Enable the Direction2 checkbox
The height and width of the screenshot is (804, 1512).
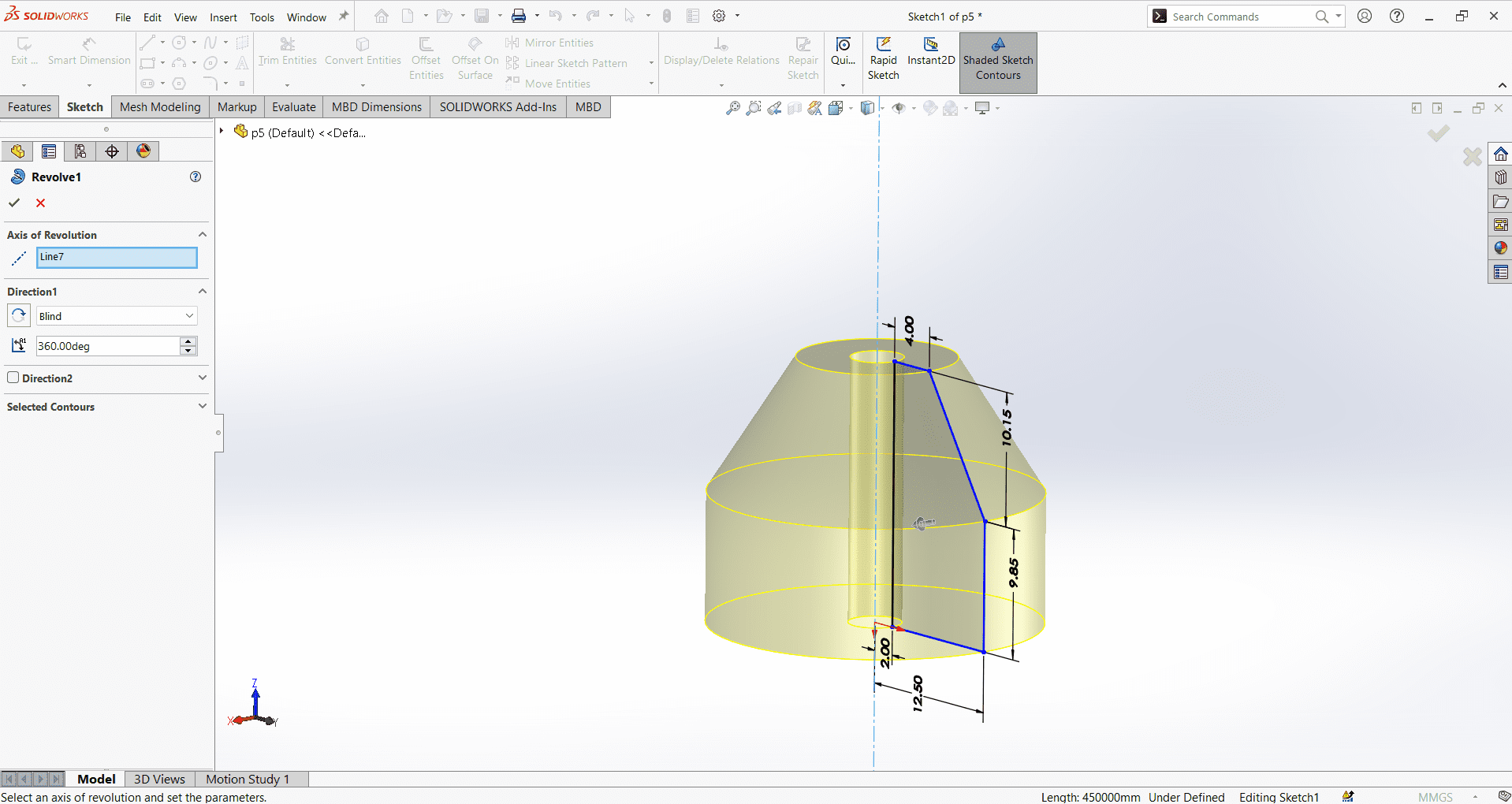pos(13,378)
